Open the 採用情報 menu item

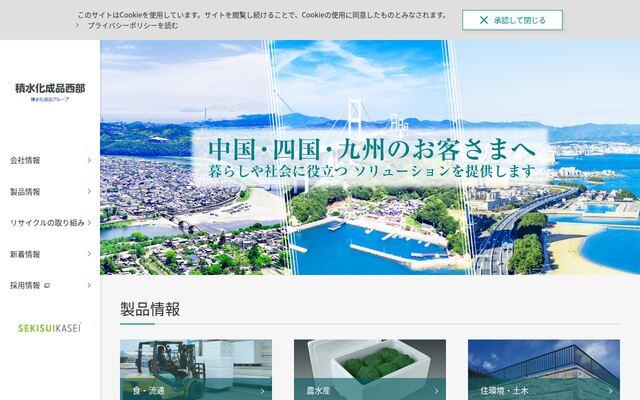tap(50, 285)
